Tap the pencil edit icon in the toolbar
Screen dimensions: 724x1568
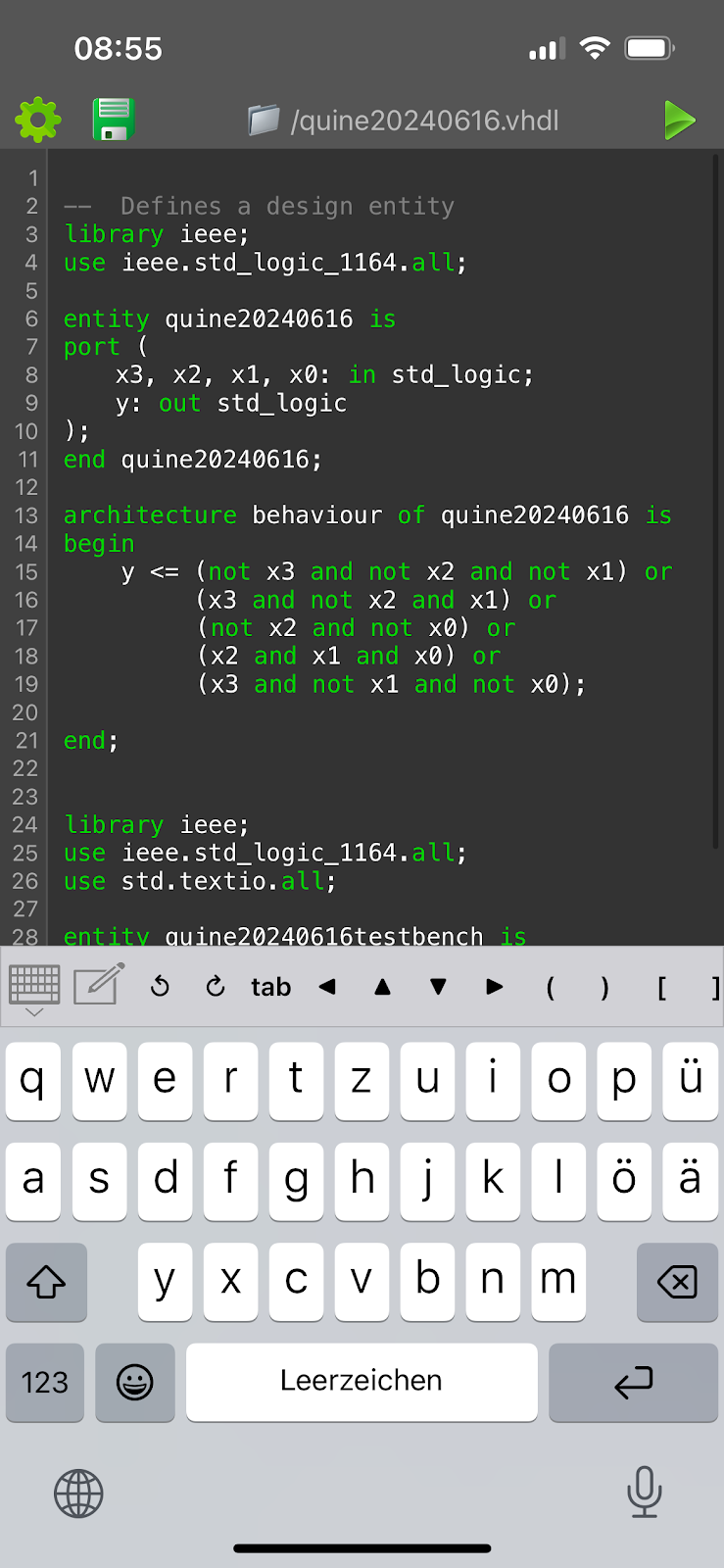(x=99, y=985)
